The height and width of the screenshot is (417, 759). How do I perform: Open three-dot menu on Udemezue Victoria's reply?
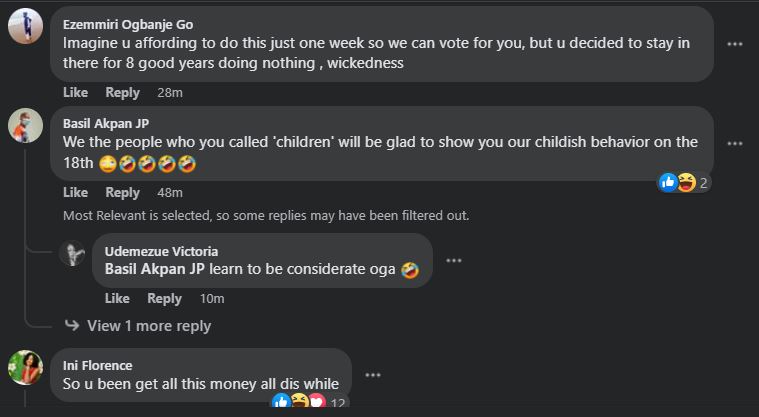[x=454, y=261]
